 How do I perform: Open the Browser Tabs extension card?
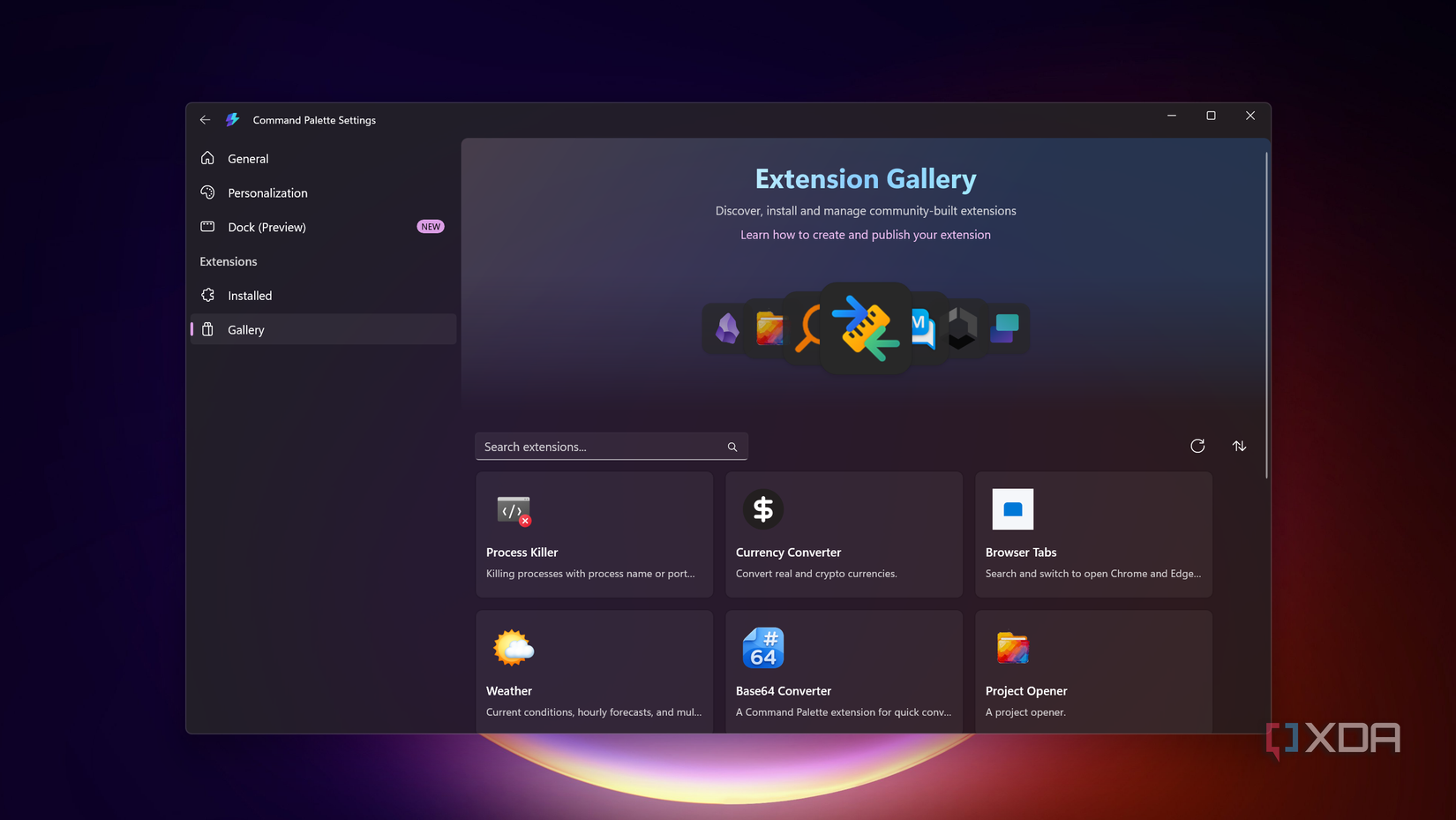[x=1094, y=535]
